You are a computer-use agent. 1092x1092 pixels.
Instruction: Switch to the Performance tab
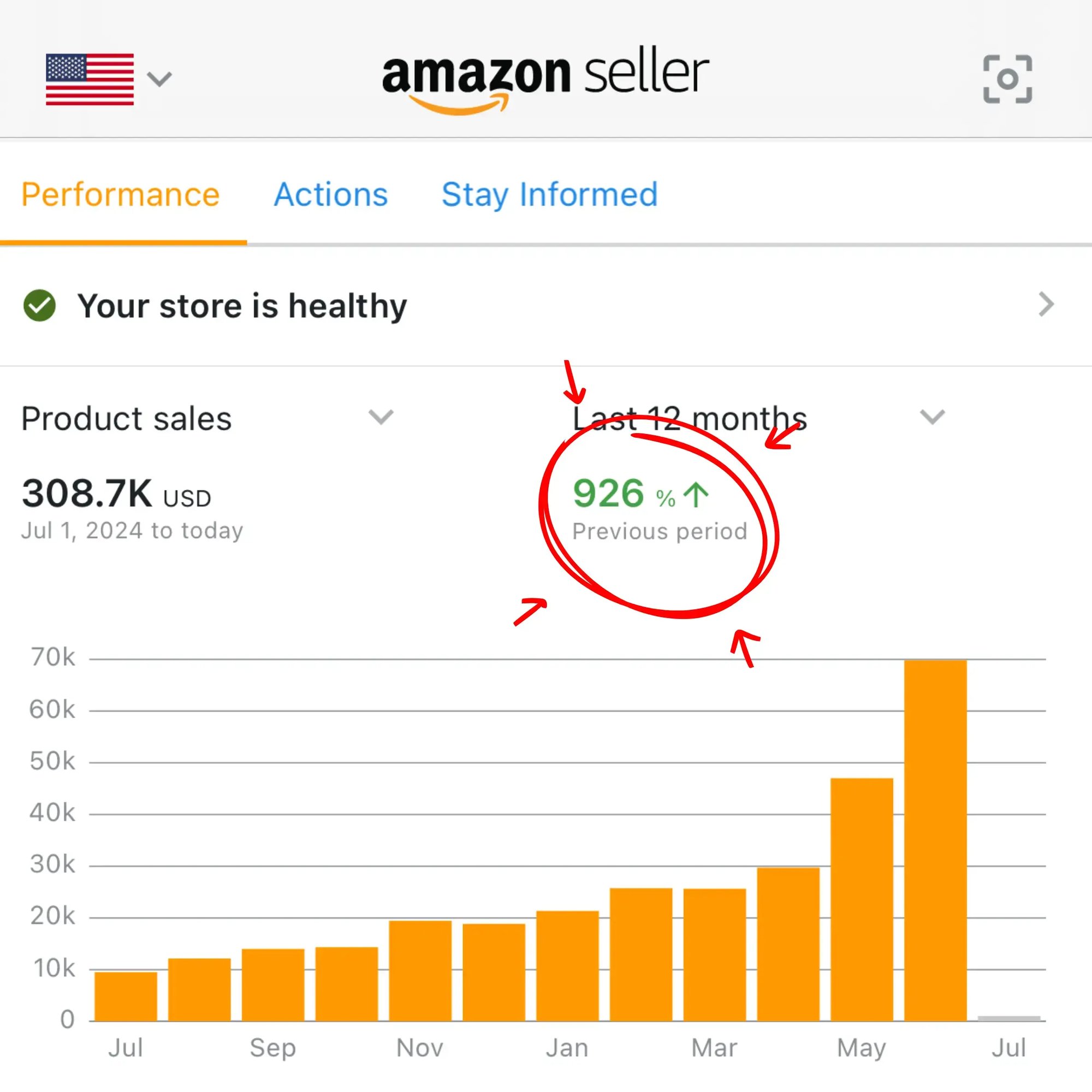[x=120, y=195]
